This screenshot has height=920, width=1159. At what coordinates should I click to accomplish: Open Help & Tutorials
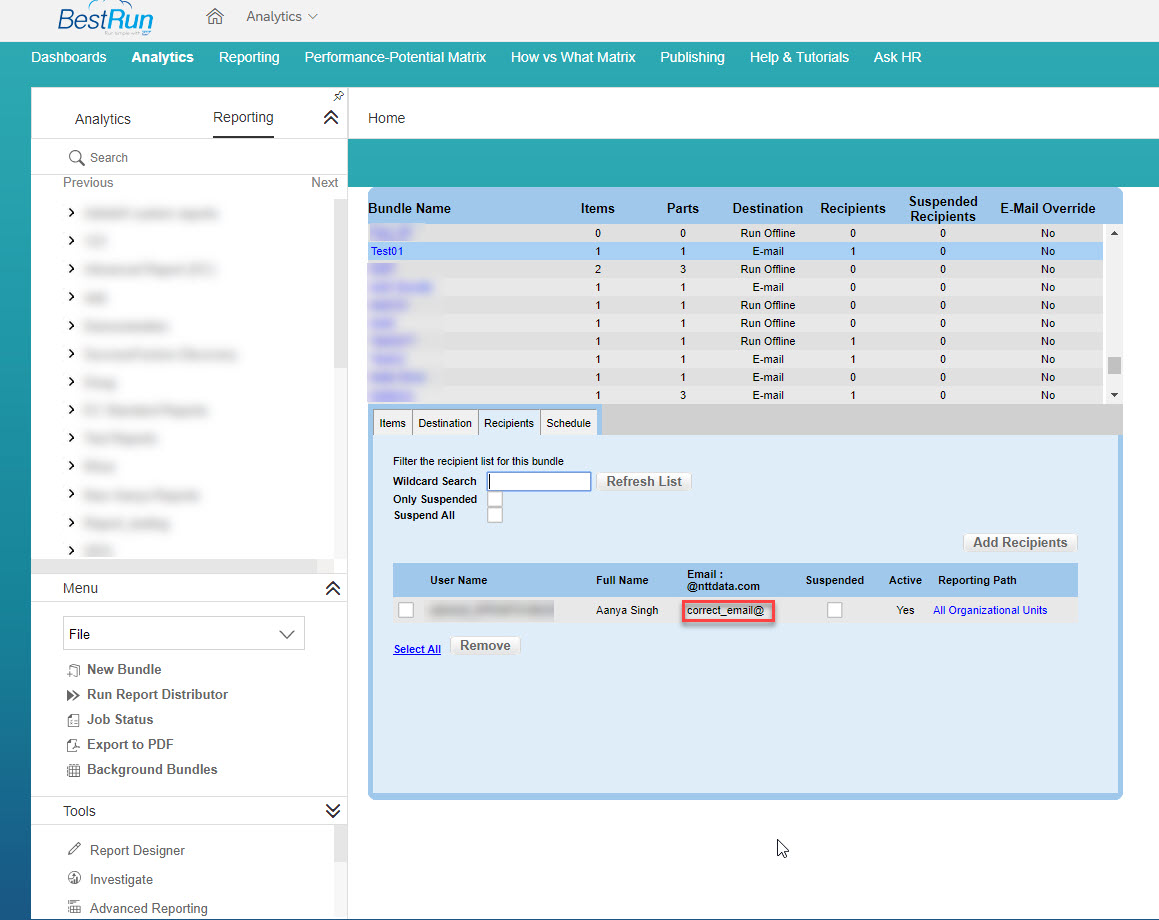(x=799, y=58)
